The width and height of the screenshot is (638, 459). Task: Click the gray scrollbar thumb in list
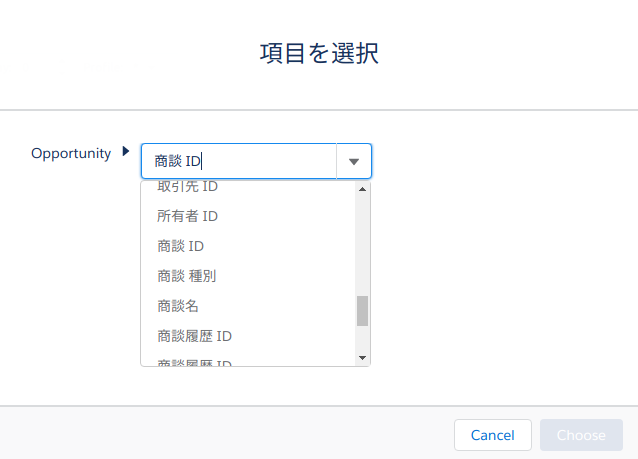(x=363, y=311)
